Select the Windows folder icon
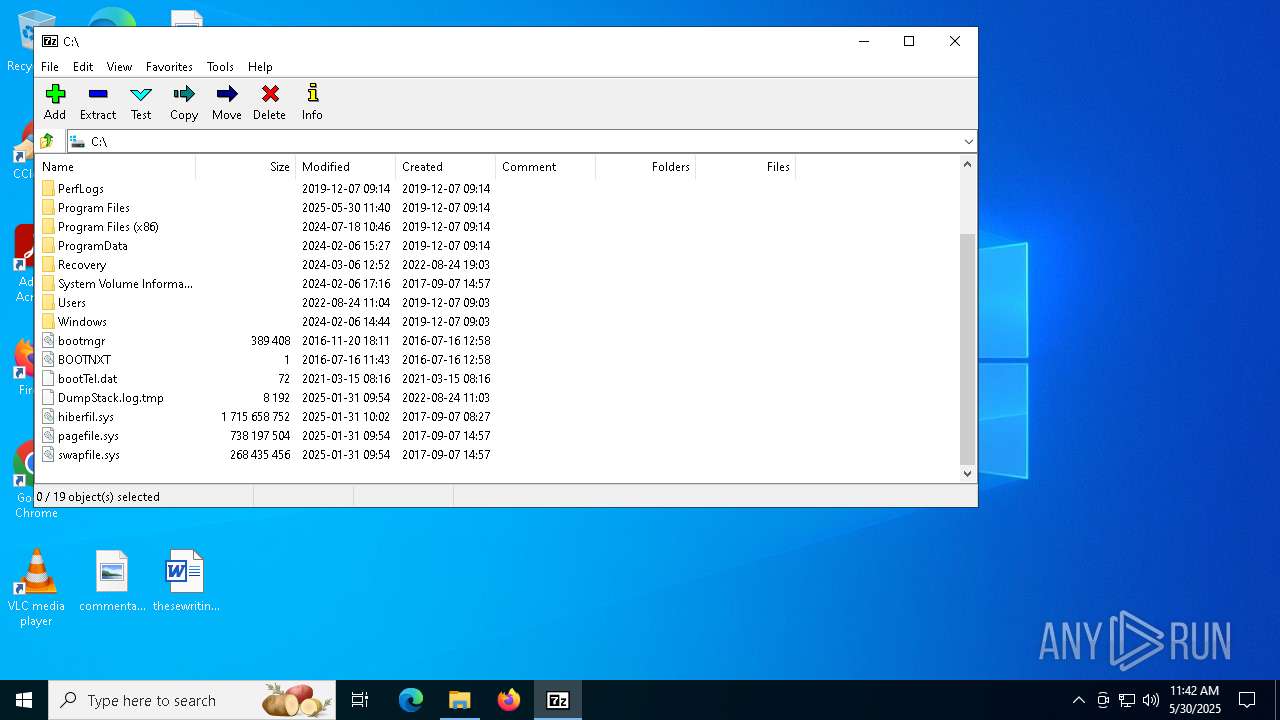 [48, 321]
